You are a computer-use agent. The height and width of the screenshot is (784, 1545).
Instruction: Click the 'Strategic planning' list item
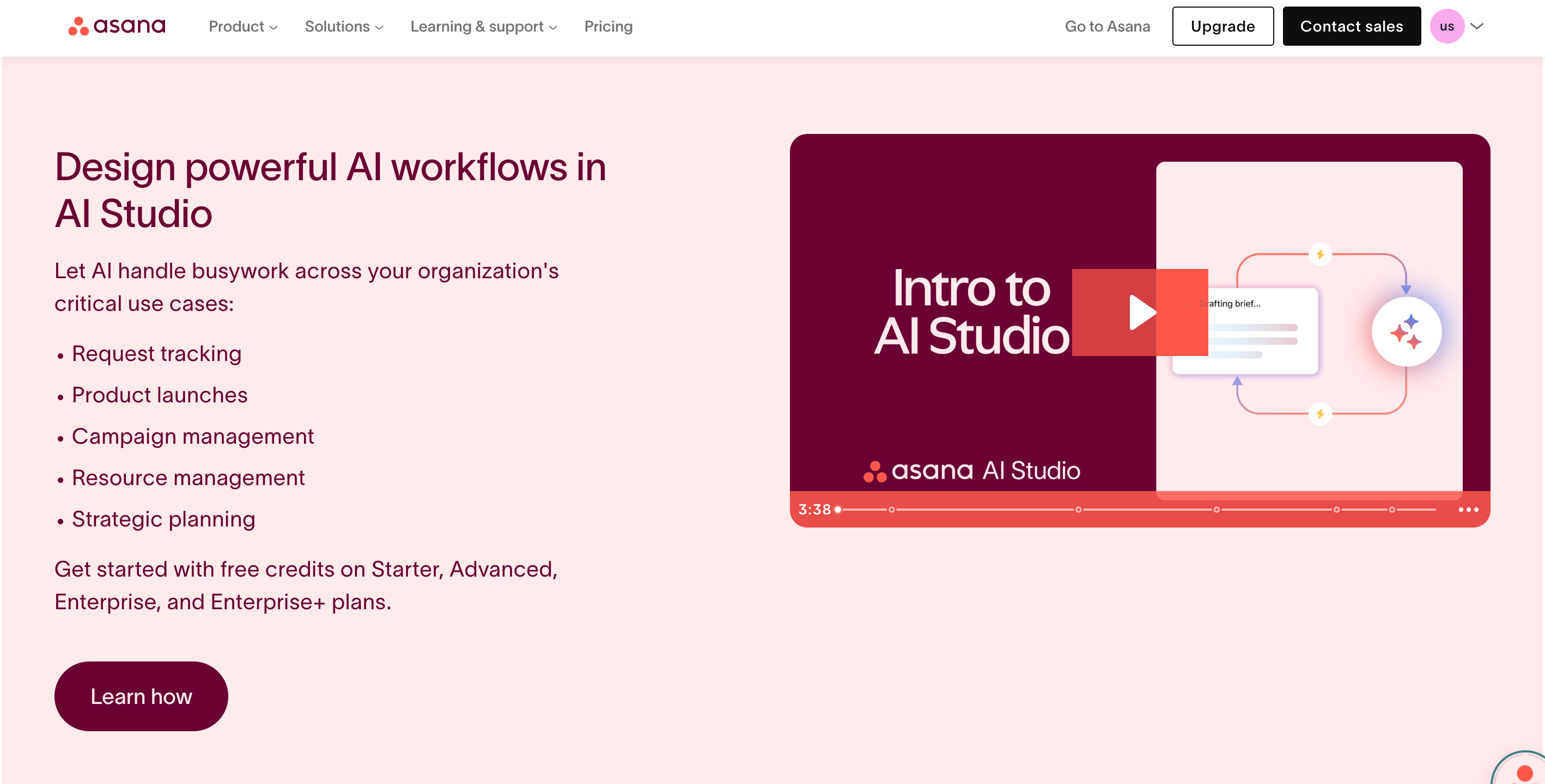(163, 519)
